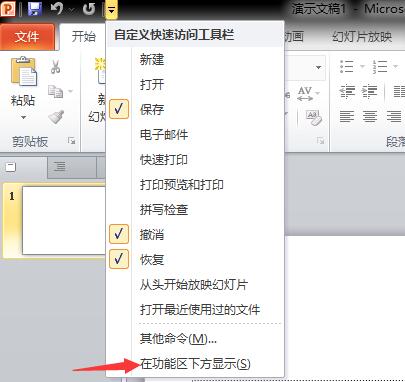This screenshot has height=382, width=405.
Task: Open the 文件 tab
Action: 27,37
